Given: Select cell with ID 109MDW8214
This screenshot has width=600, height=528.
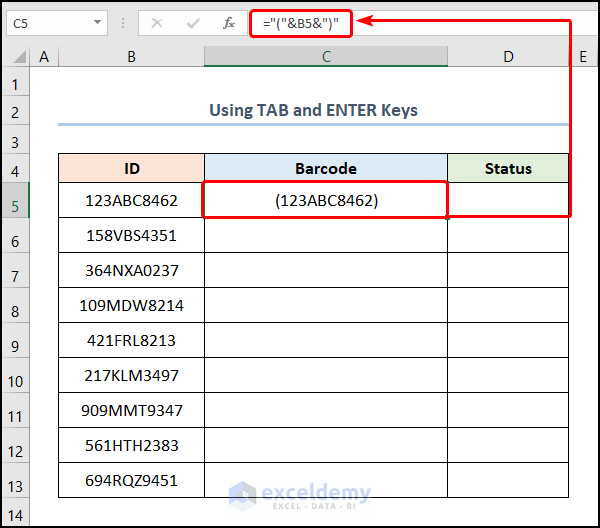Looking at the screenshot, I should tap(132, 305).
